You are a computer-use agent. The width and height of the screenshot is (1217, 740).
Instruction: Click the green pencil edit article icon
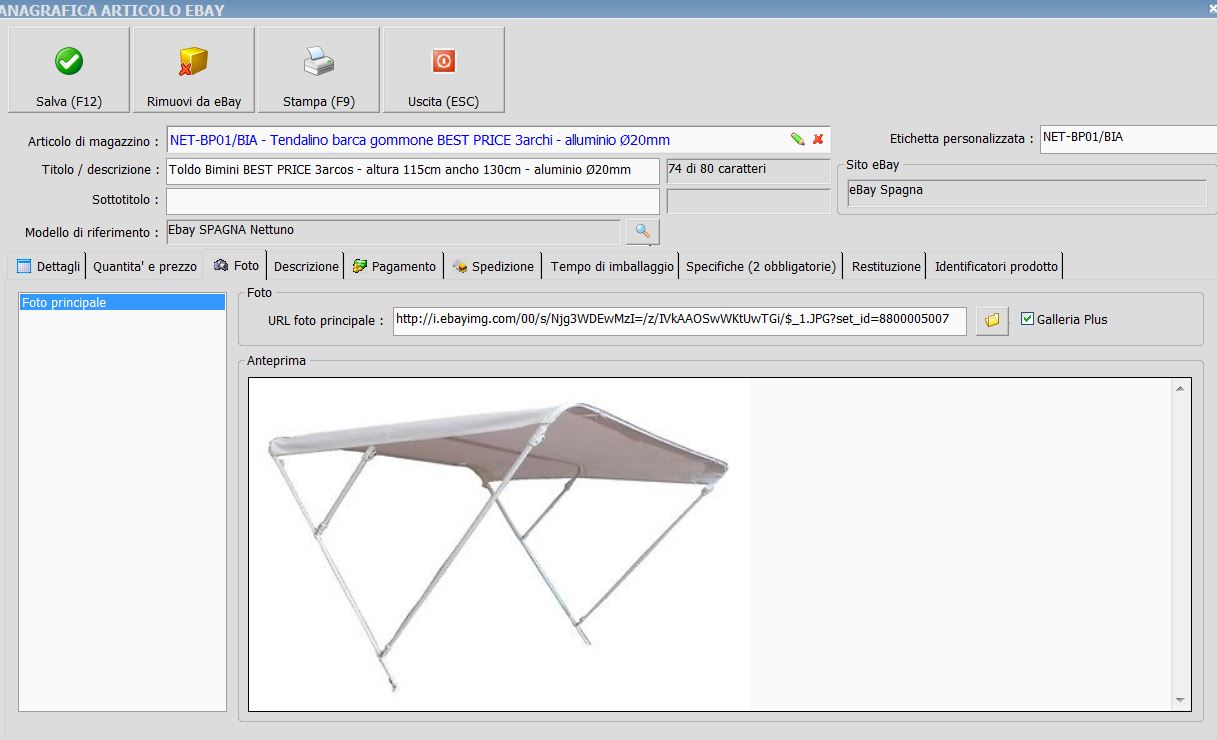[797, 139]
